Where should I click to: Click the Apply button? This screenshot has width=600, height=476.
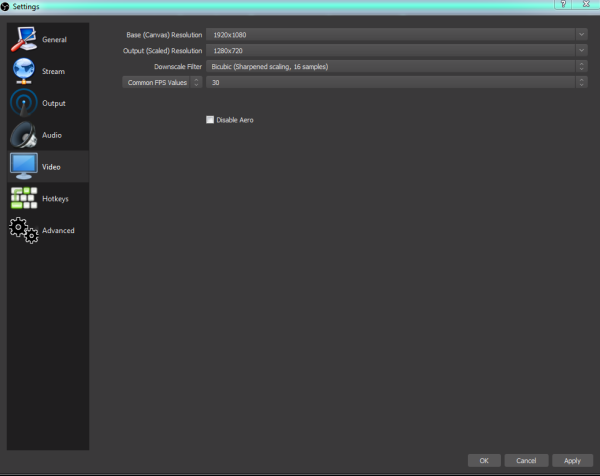[572, 460]
